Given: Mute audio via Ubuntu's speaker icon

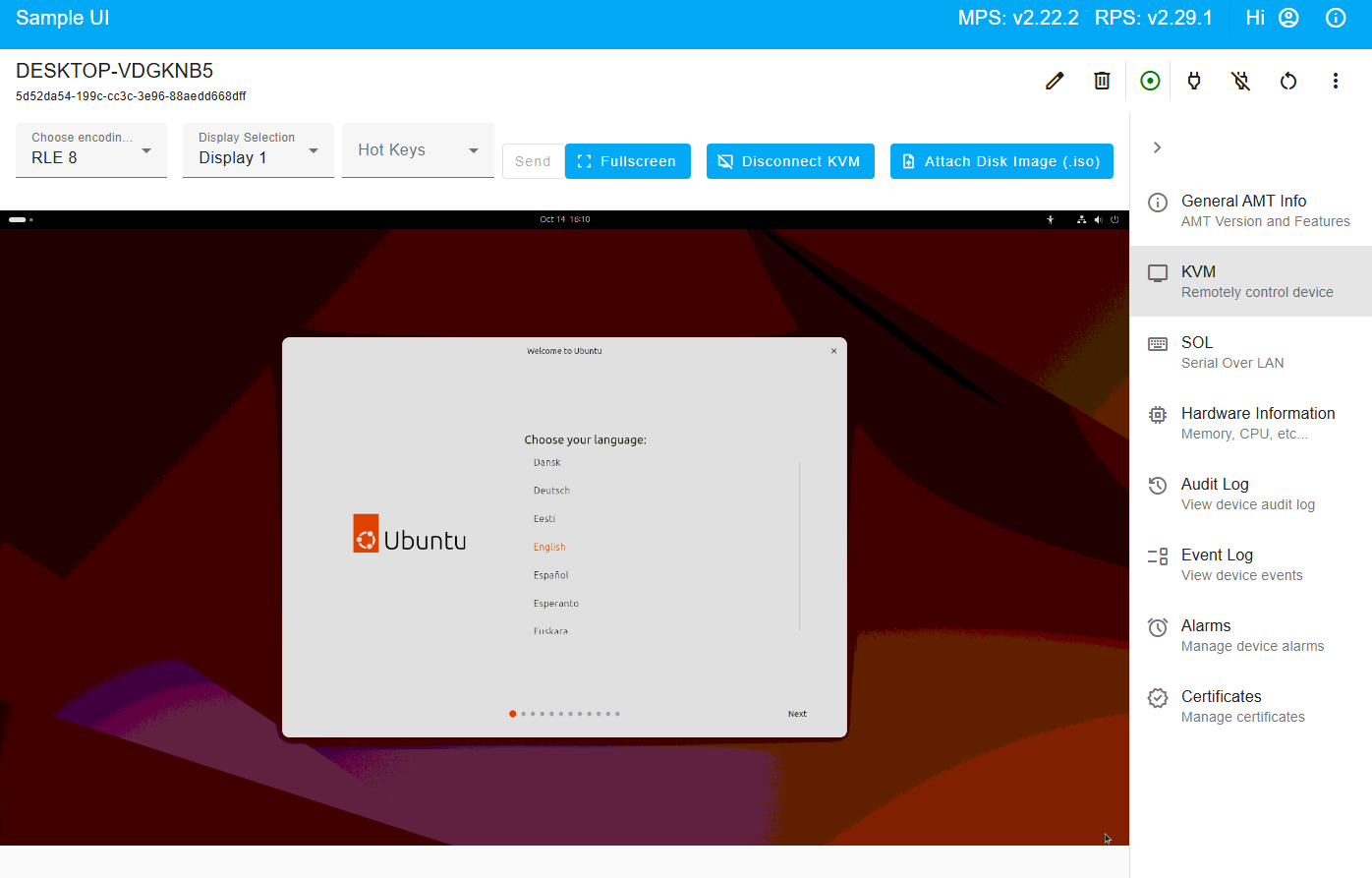Looking at the screenshot, I should pos(1098,219).
